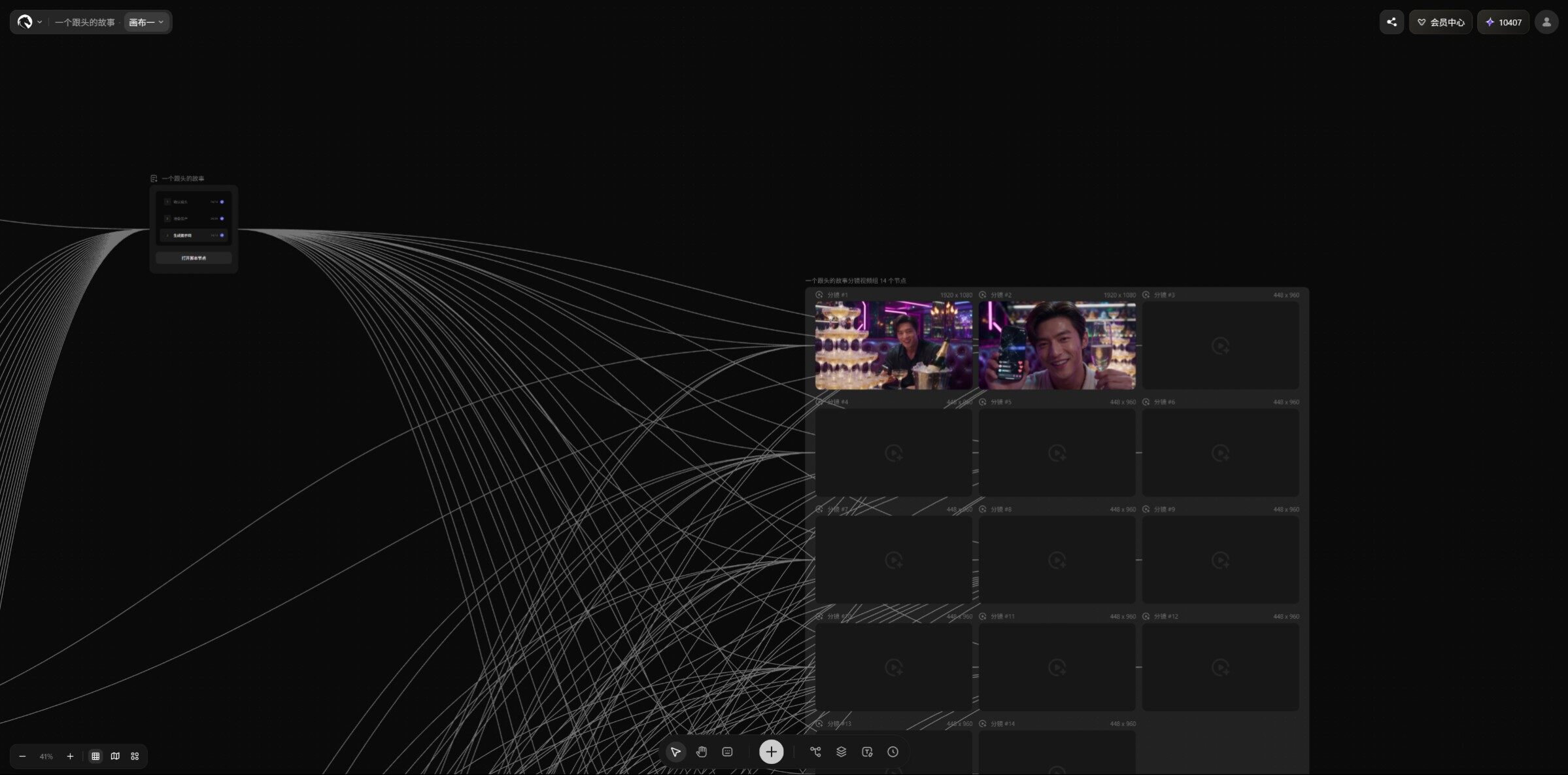This screenshot has width=1568, height=775.
Task: Expand the 画布一 canvas dropdown
Action: click(146, 22)
